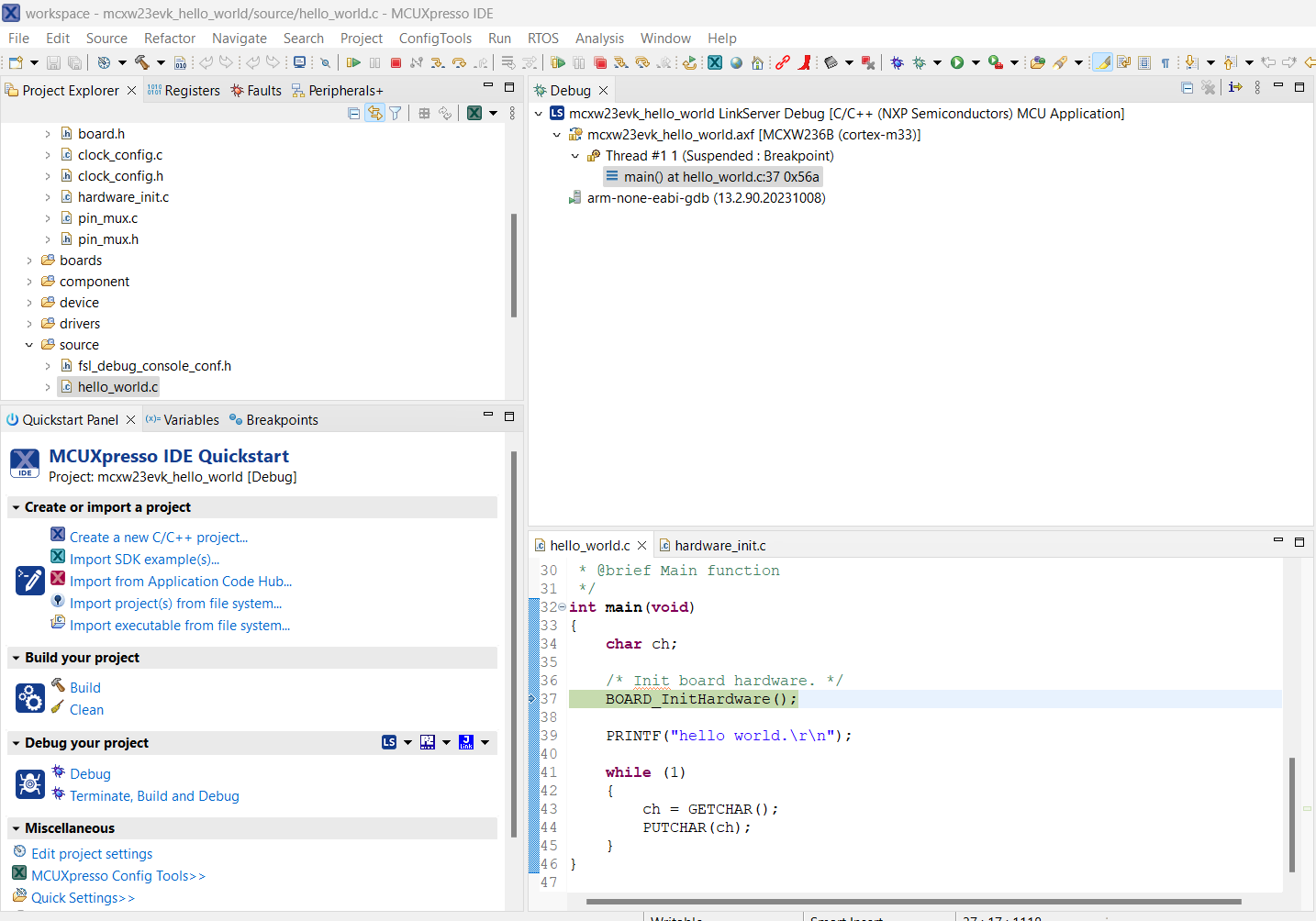Toggle block selection mode in the toolbar
1316x921 pixels.
[x=1144, y=62]
